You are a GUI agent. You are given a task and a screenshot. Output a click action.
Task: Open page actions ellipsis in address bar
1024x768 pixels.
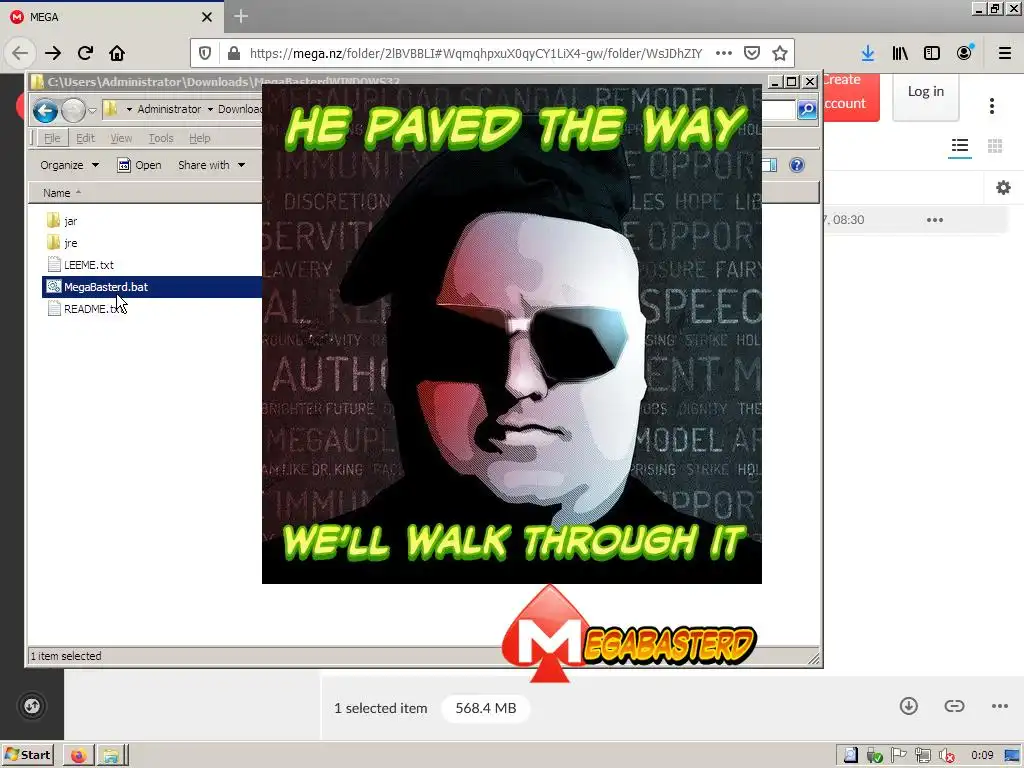point(724,53)
